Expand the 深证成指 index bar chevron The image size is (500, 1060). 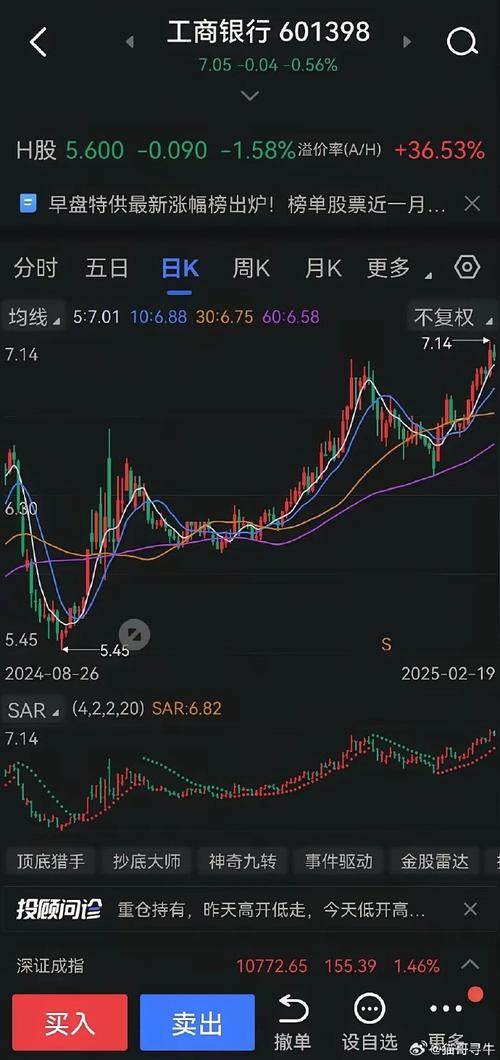pos(470,965)
